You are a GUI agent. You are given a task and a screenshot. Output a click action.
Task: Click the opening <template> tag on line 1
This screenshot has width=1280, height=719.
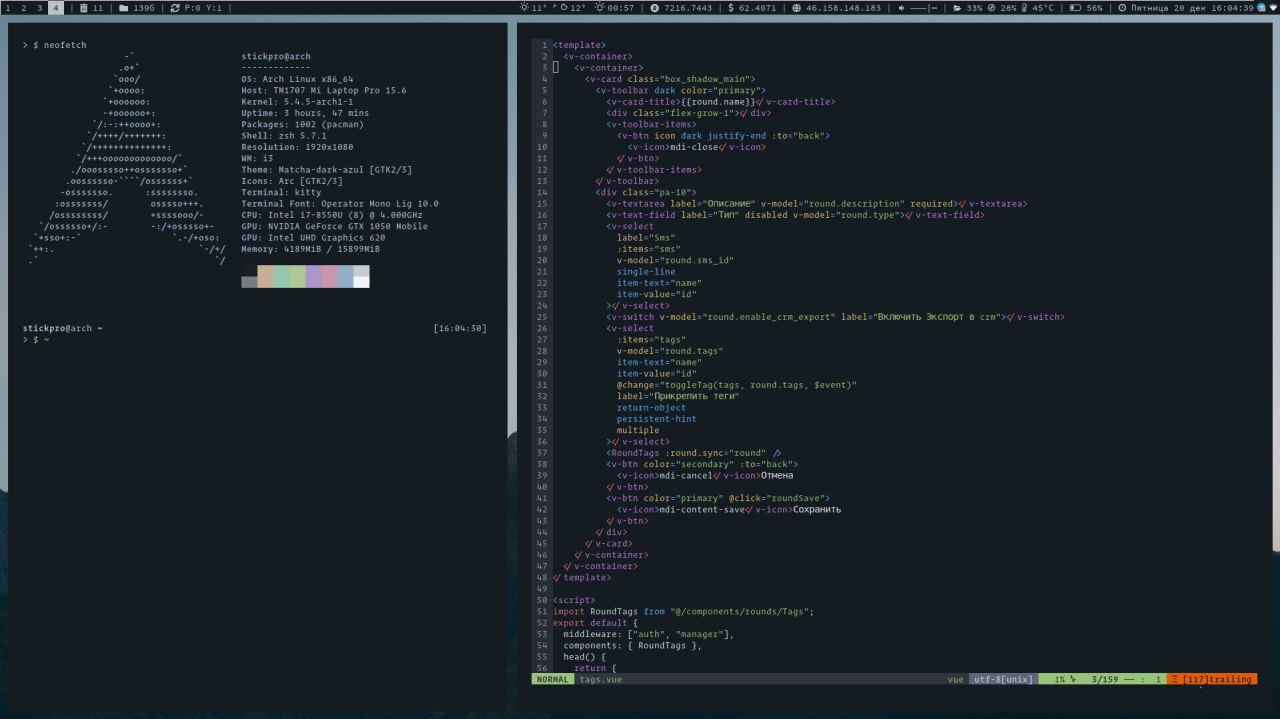pyautogui.click(x=579, y=45)
